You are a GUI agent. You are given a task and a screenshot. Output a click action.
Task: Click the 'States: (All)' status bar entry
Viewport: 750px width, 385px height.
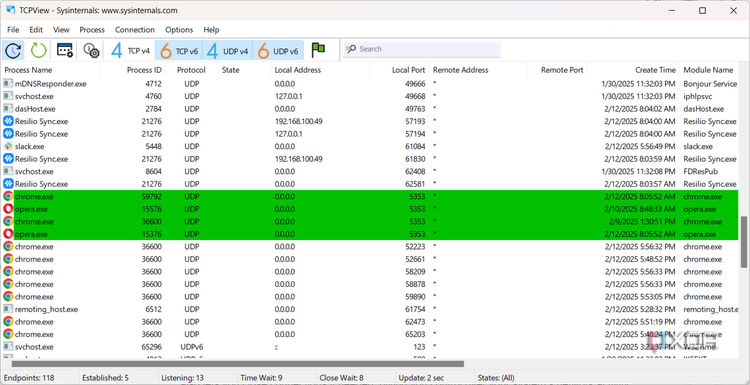coord(497,378)
